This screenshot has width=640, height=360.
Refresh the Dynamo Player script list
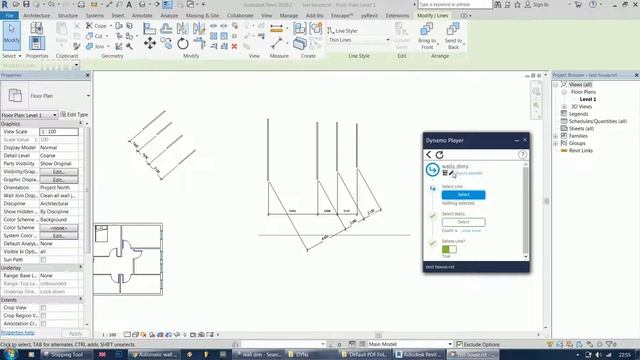[x=439, y=155]
